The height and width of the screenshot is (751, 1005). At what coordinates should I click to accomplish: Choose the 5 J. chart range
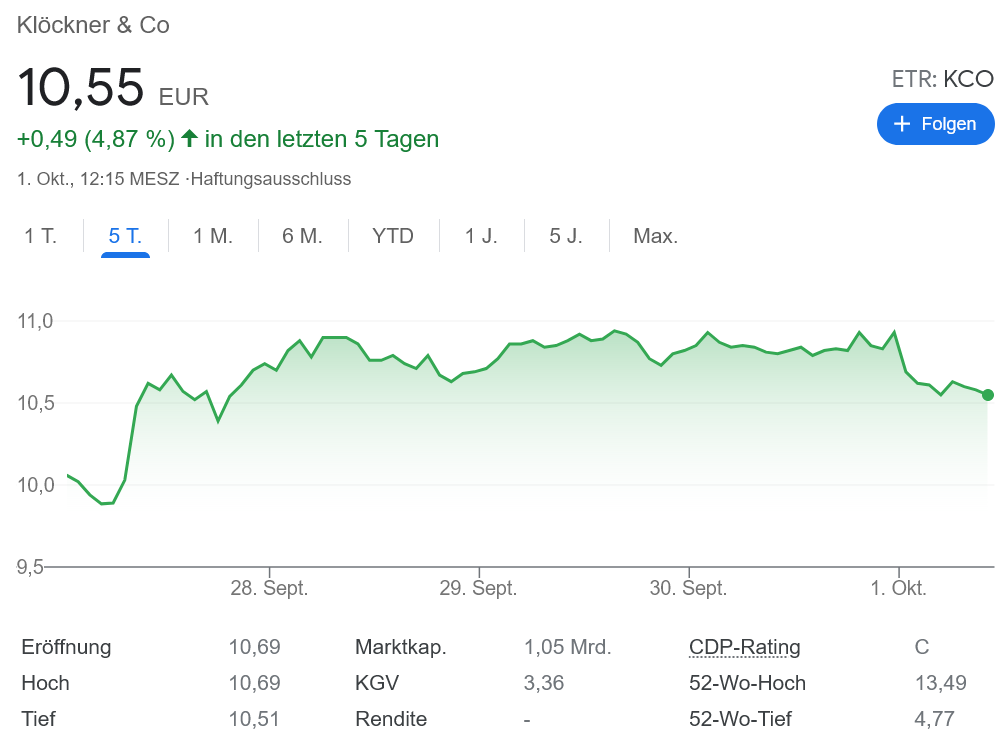pos(566,237)
